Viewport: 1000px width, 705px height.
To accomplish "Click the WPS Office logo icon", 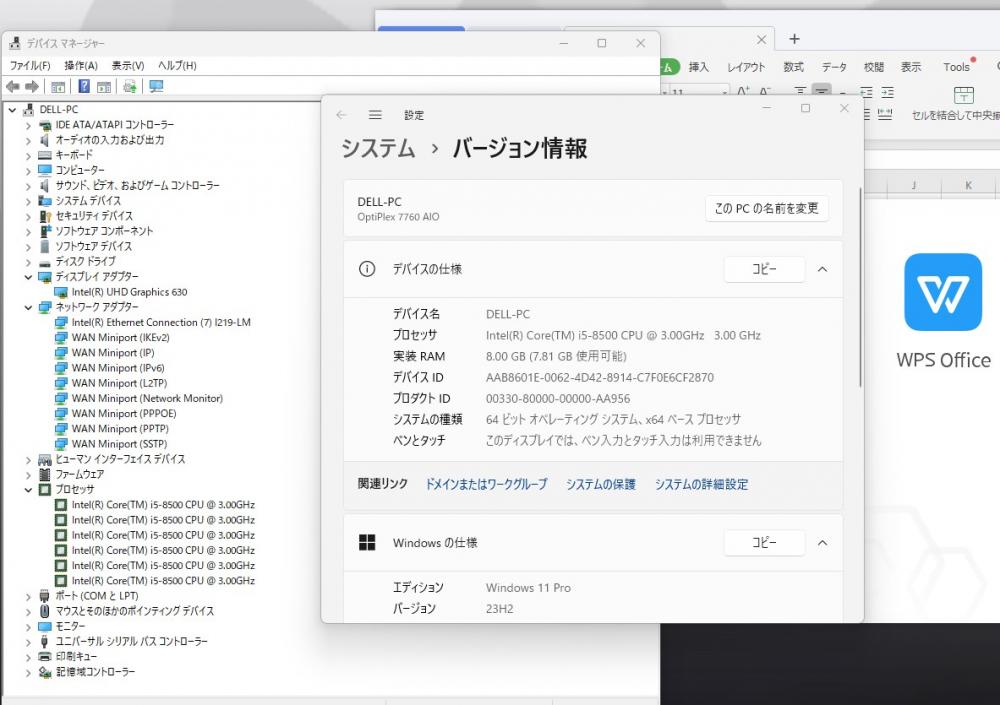I will [x=943, y=292].
